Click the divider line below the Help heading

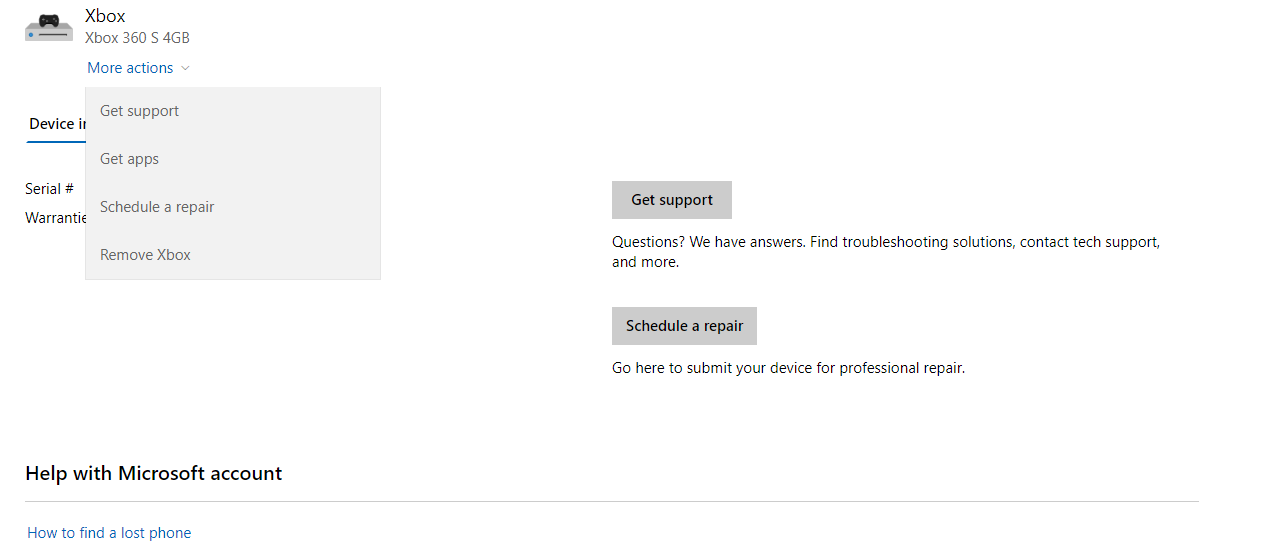coord(612,501)
